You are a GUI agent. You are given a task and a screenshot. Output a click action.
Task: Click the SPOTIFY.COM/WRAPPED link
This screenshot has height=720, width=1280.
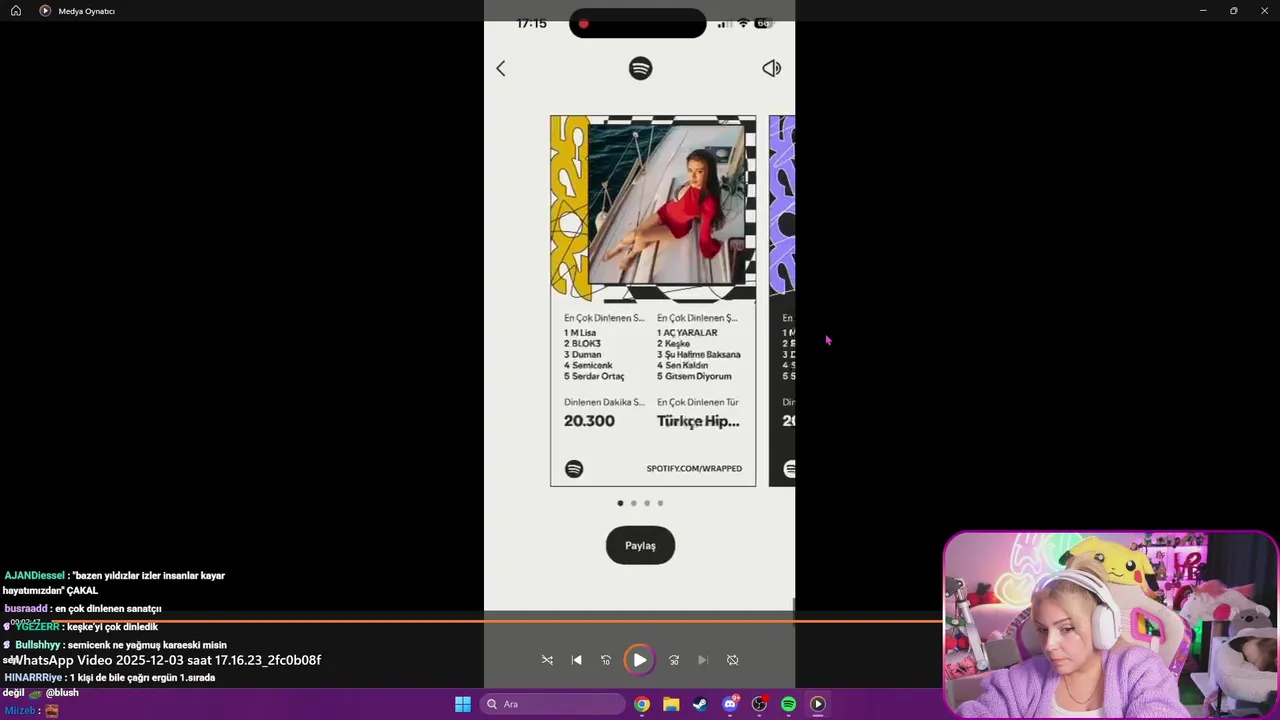coord(694,468)
